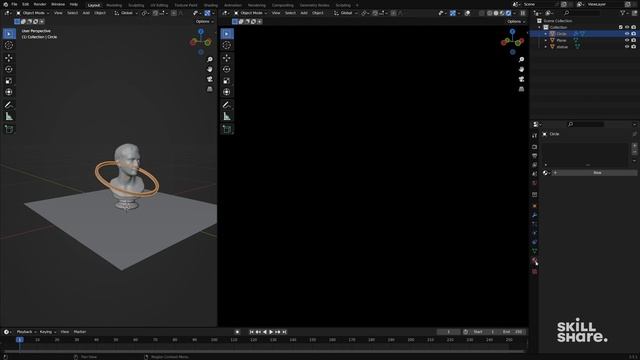This screenshot has width=640, height=360.
Task: Enable rendered shading in right viewport
Action: [x=509, y=13]
